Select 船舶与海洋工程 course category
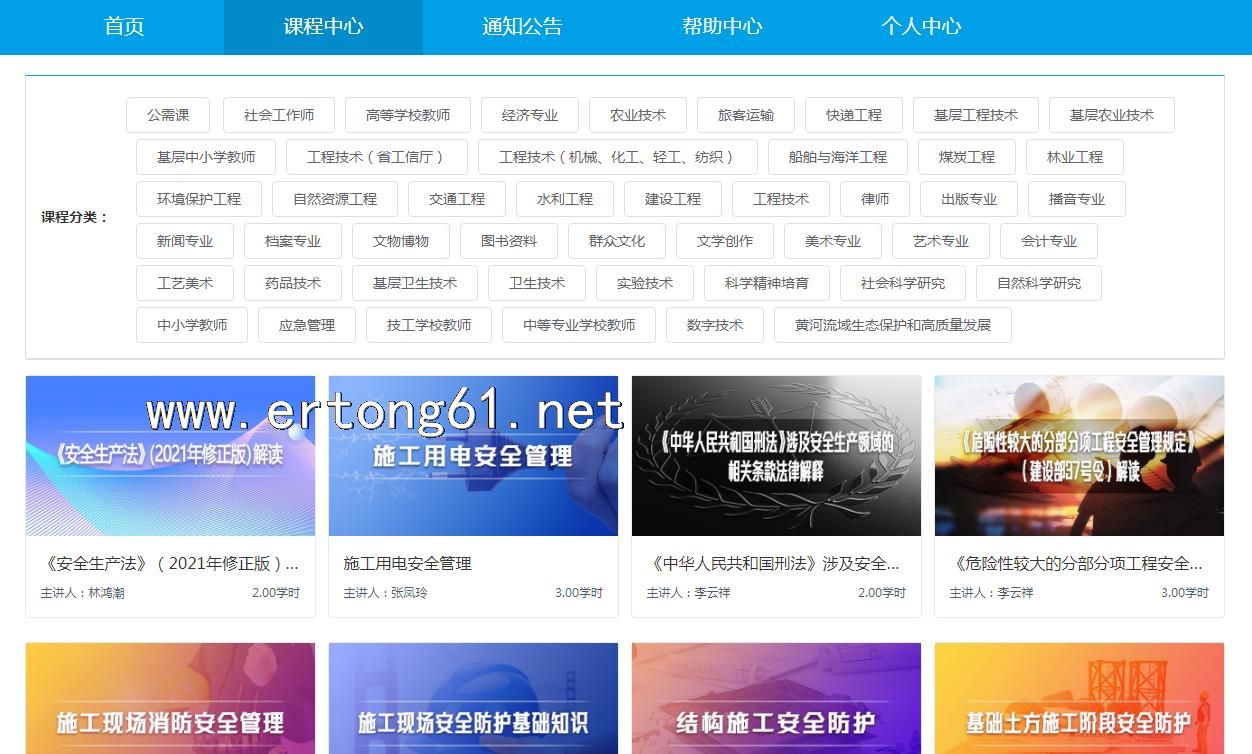 coord(838,157)
